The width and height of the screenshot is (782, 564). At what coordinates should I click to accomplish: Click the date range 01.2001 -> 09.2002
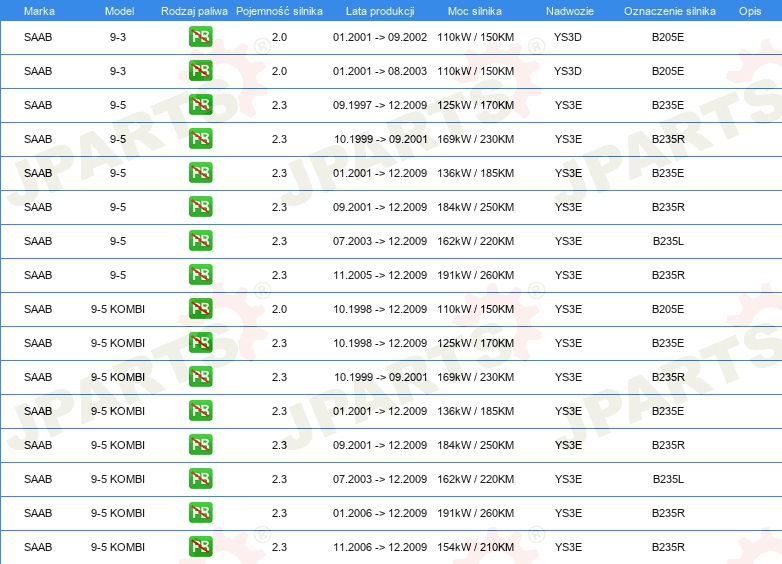point(380,37)
